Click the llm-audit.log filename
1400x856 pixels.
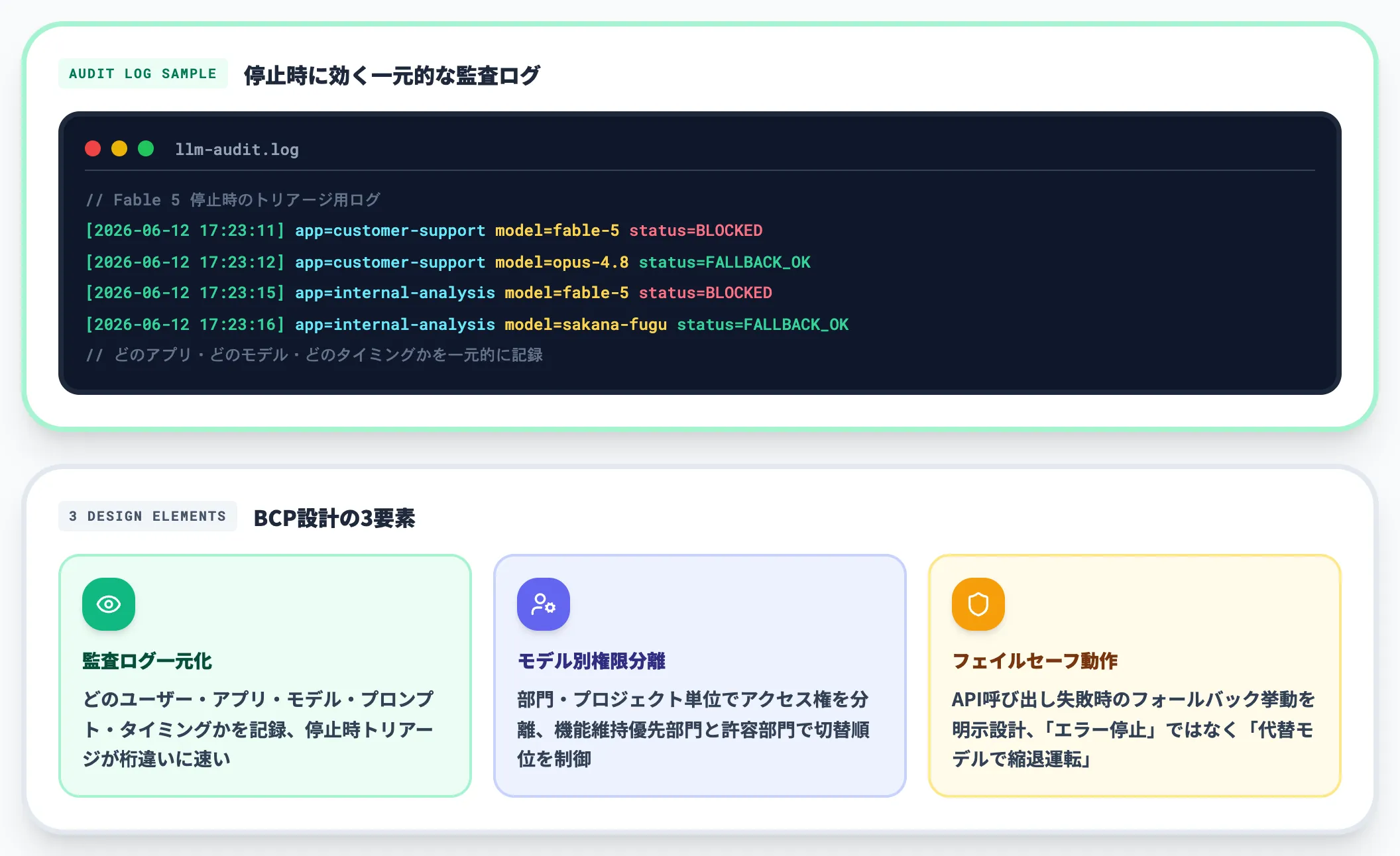237,150
